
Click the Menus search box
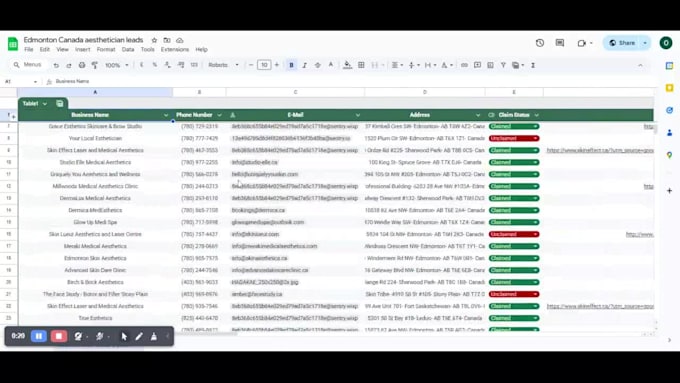coord(28,65)
